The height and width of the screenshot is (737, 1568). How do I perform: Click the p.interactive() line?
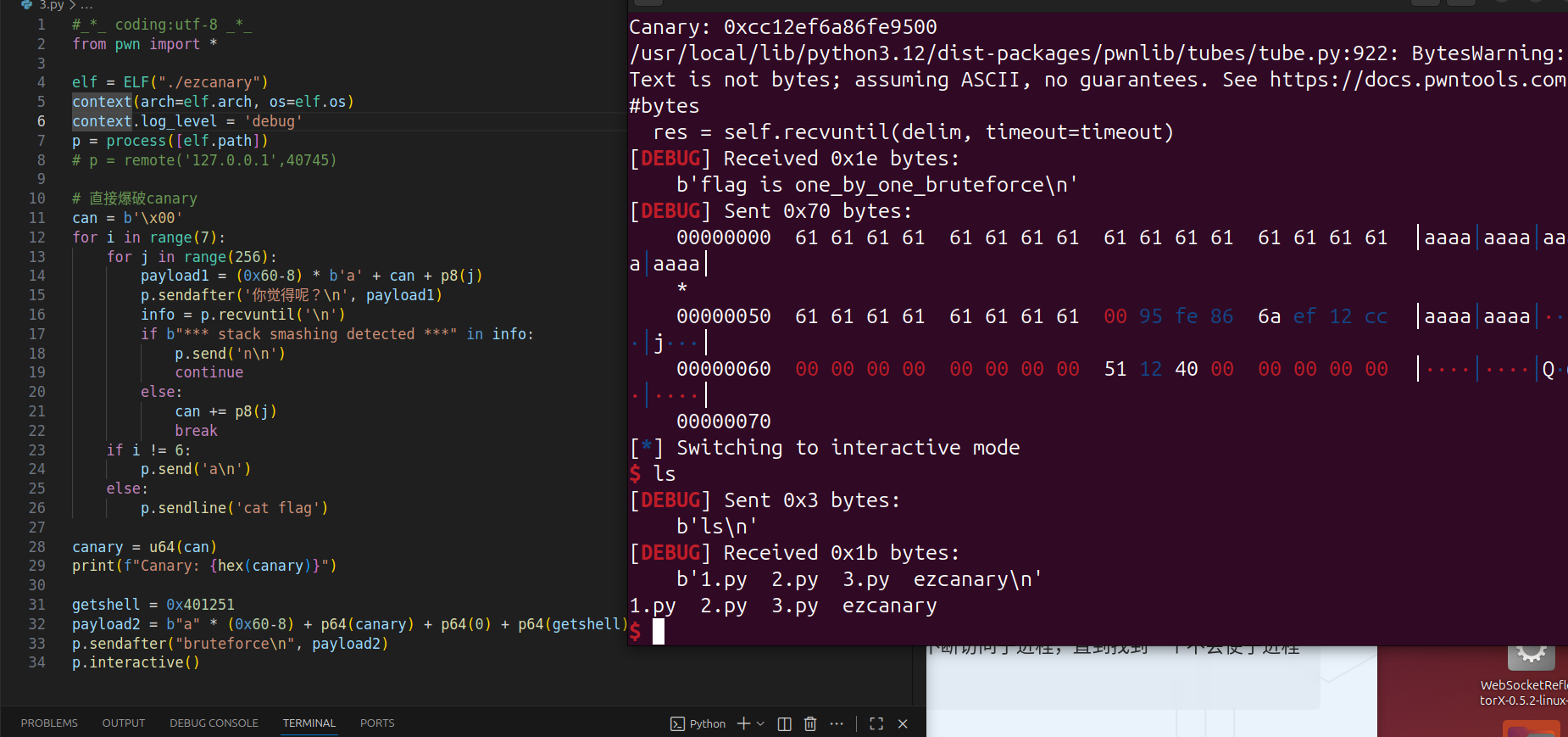pos(136,662)
